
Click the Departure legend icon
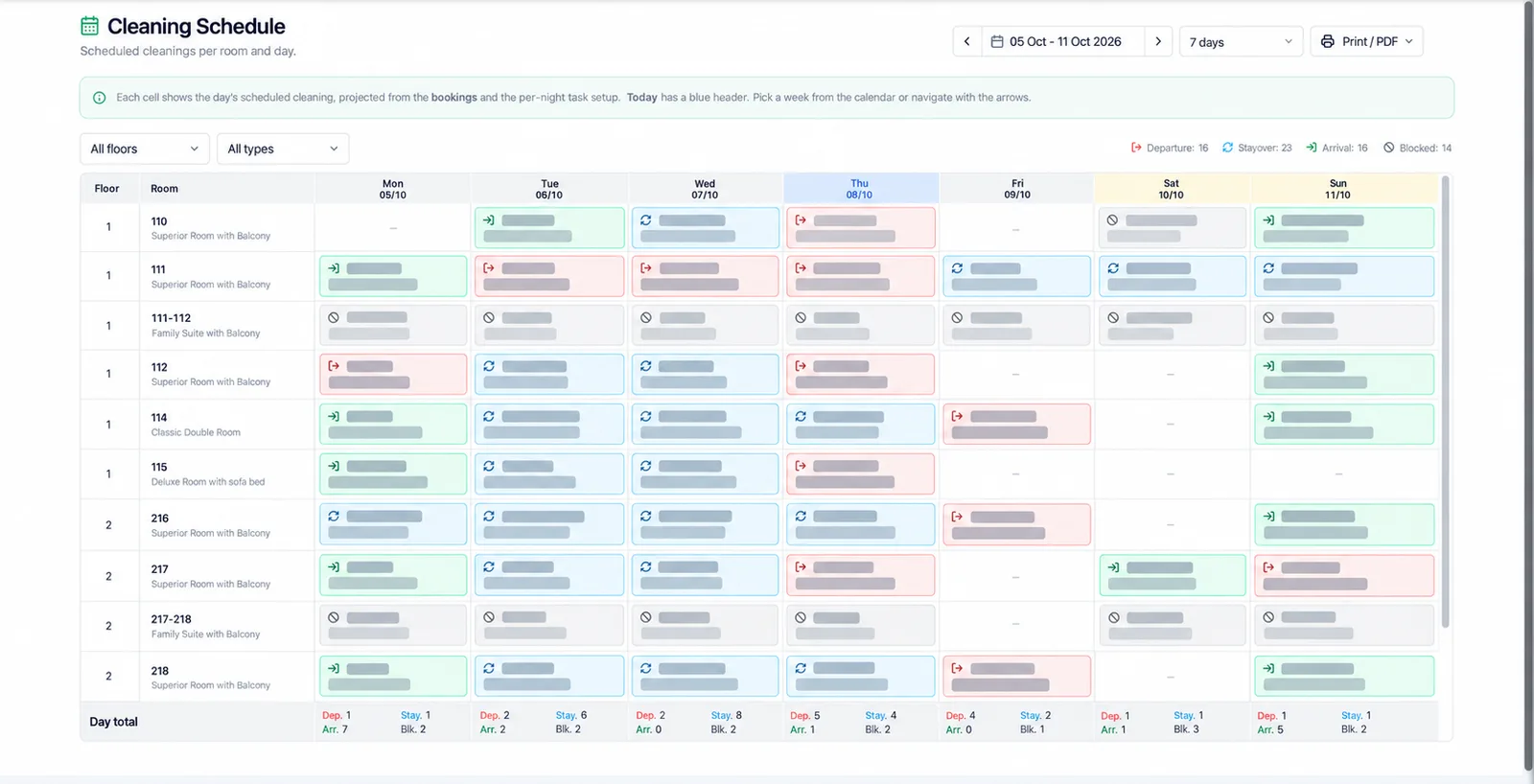[1136, 148]
